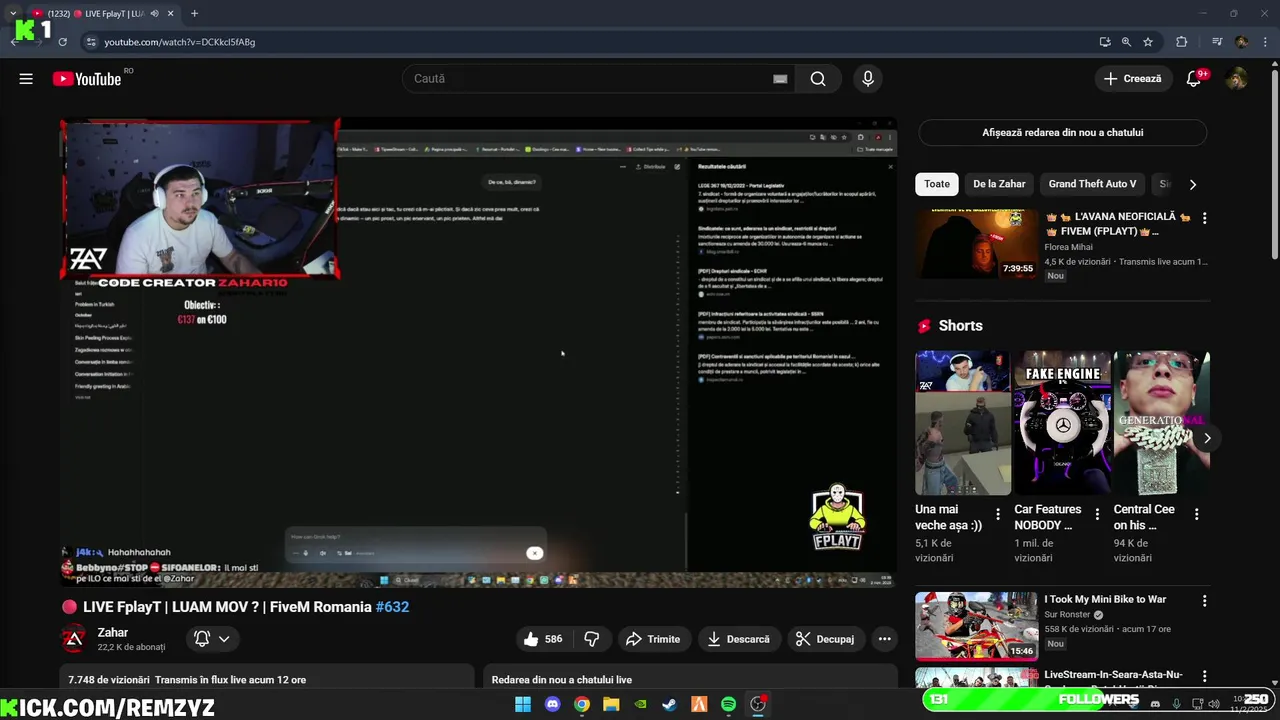Open Florea Mihai channel name
Screen dimensions: 1280x720
click(x=1068, y=247)
